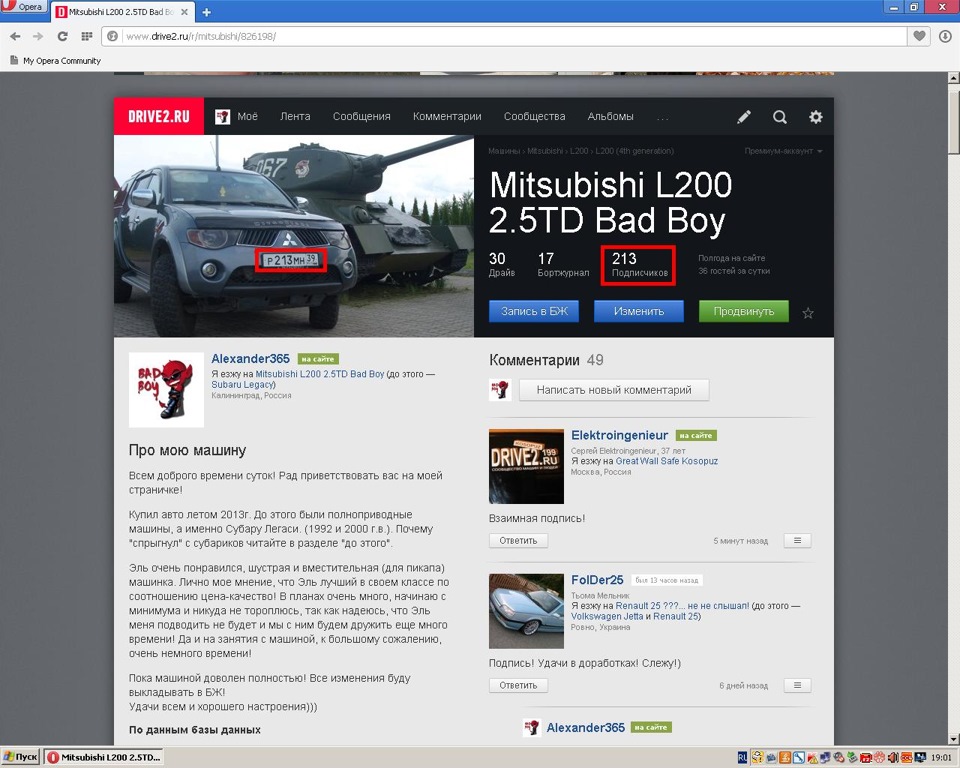Screen dimensions: 960x768
Task: Open the Сообщения section
Action: 361,116
